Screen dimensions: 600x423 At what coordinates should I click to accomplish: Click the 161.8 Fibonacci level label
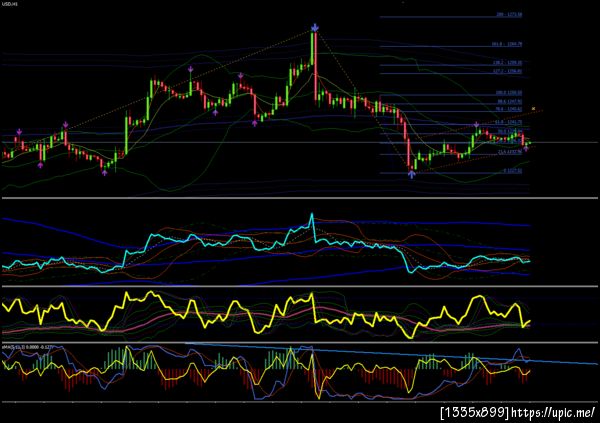(507, 44)
